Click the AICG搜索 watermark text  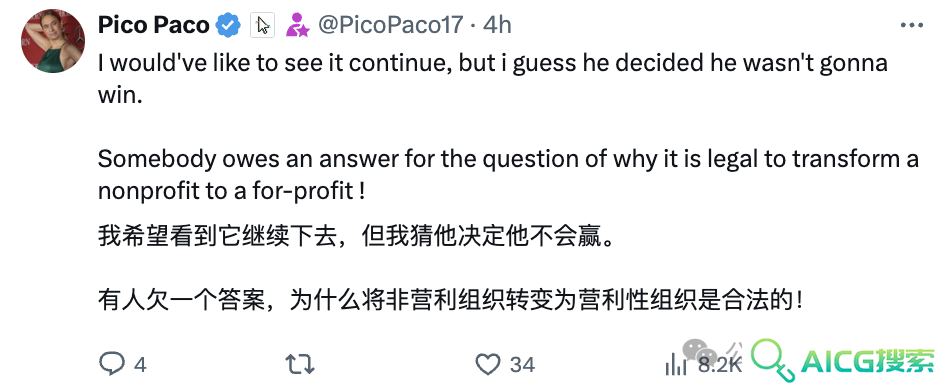pyautogui.click(x=869, y=361)
